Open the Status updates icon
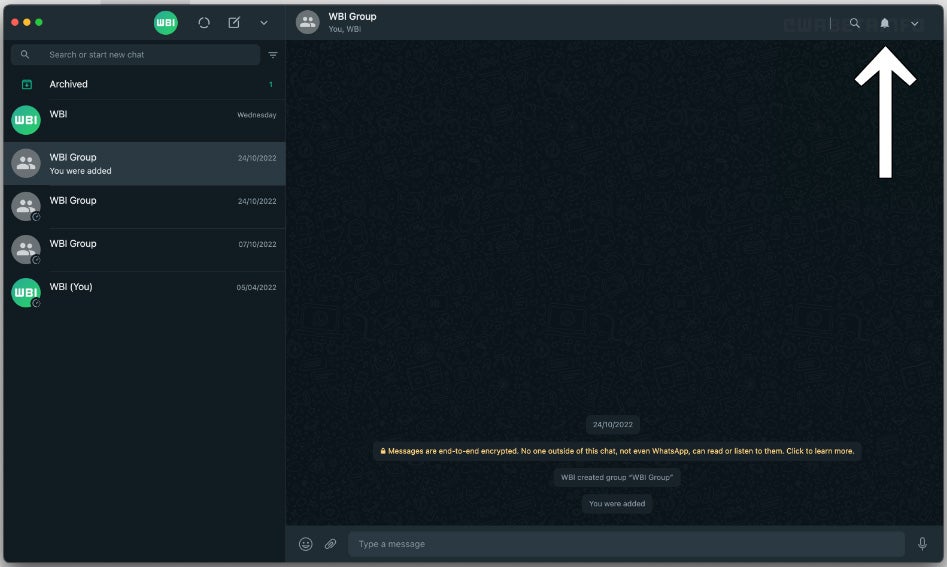Image resolution: width=947 pixels, height=567 pixels. tap(204, 22)
